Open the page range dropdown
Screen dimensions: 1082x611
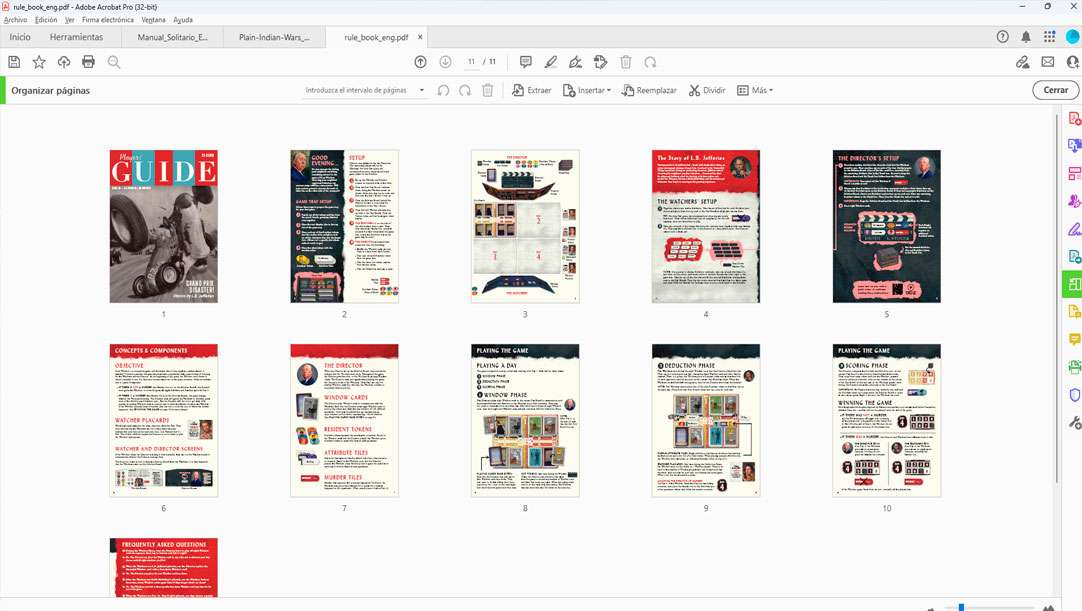365,90
